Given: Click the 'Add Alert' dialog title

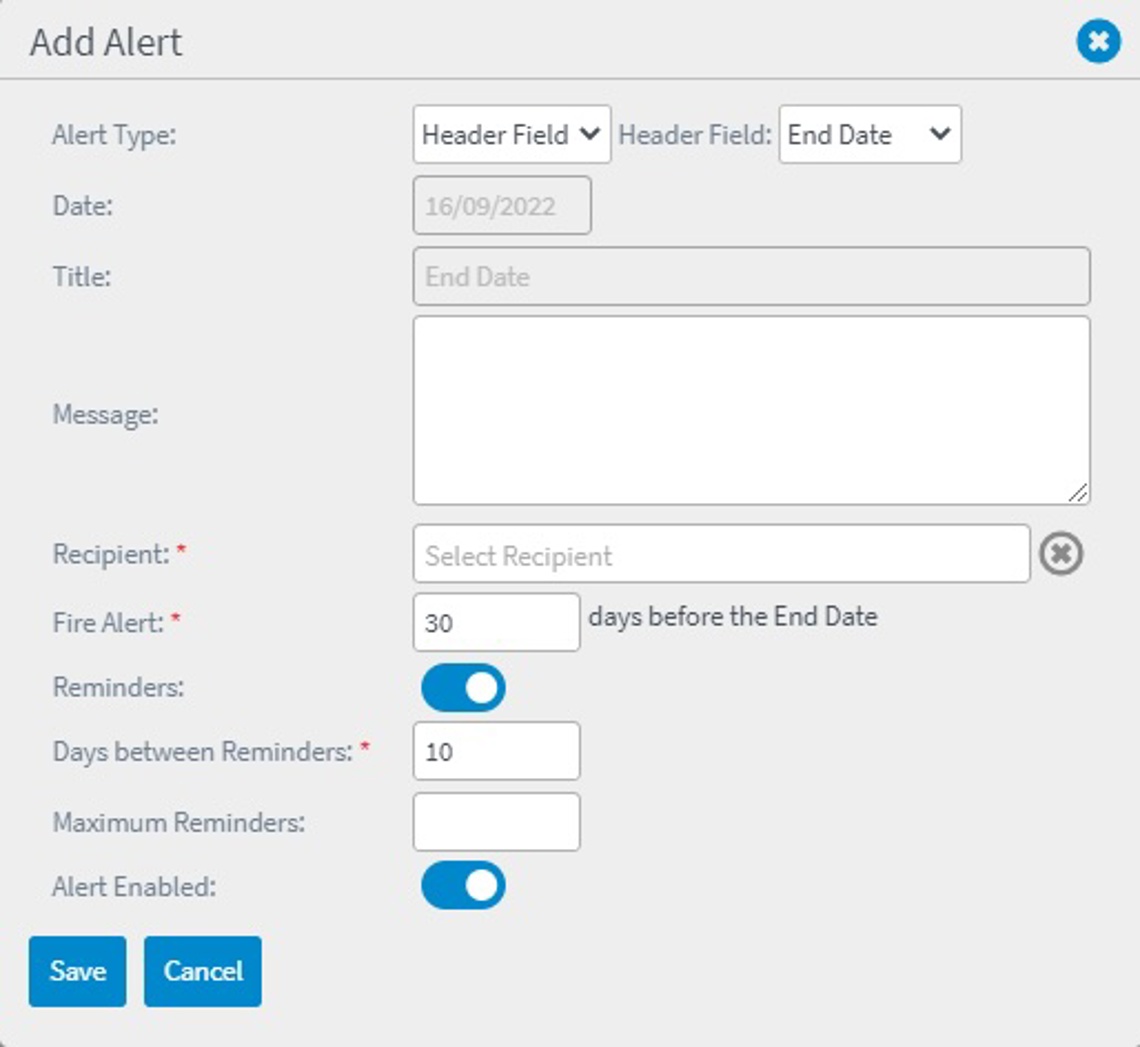Looking at the screenshot, I should (x=105, y=42).
